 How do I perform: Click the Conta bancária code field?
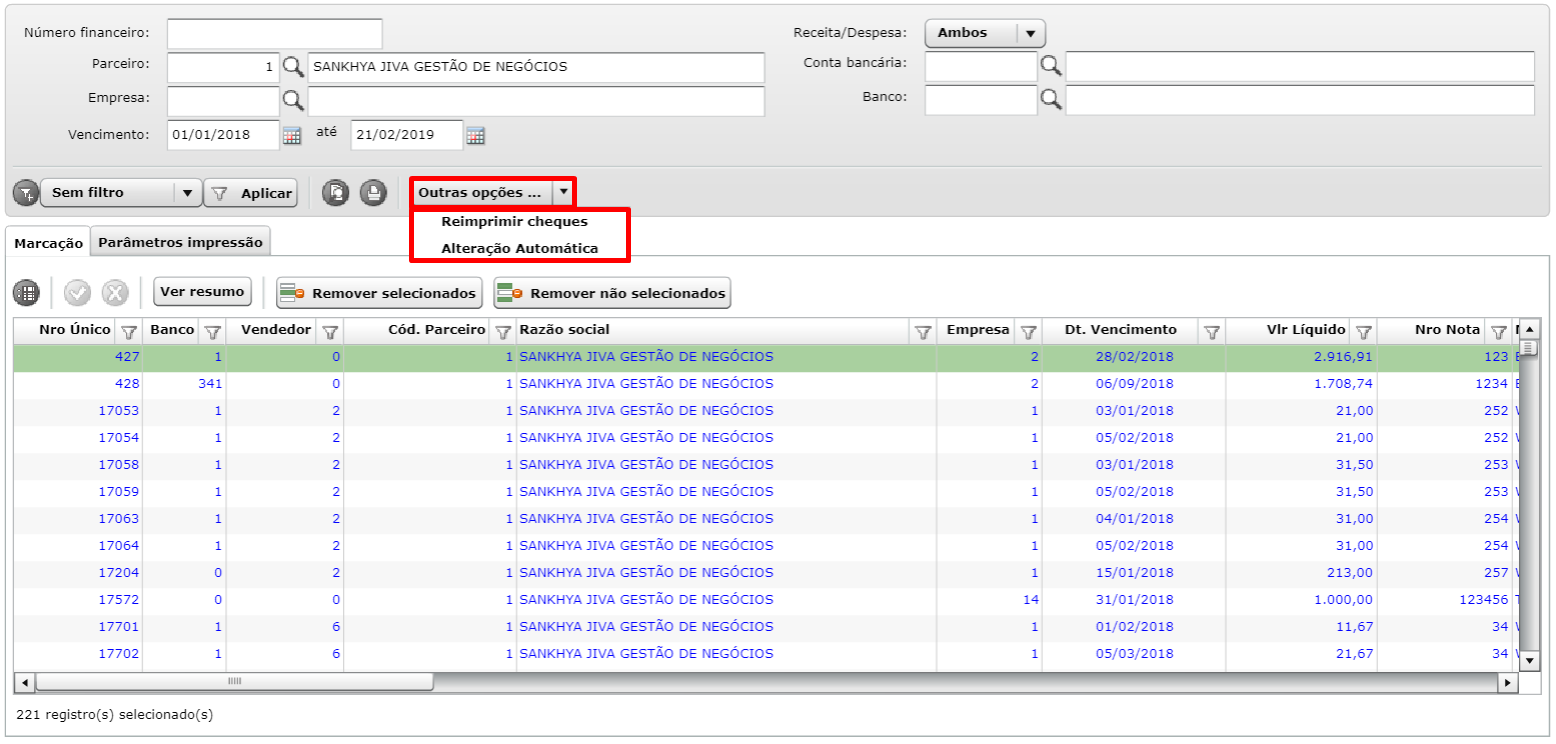981,66
